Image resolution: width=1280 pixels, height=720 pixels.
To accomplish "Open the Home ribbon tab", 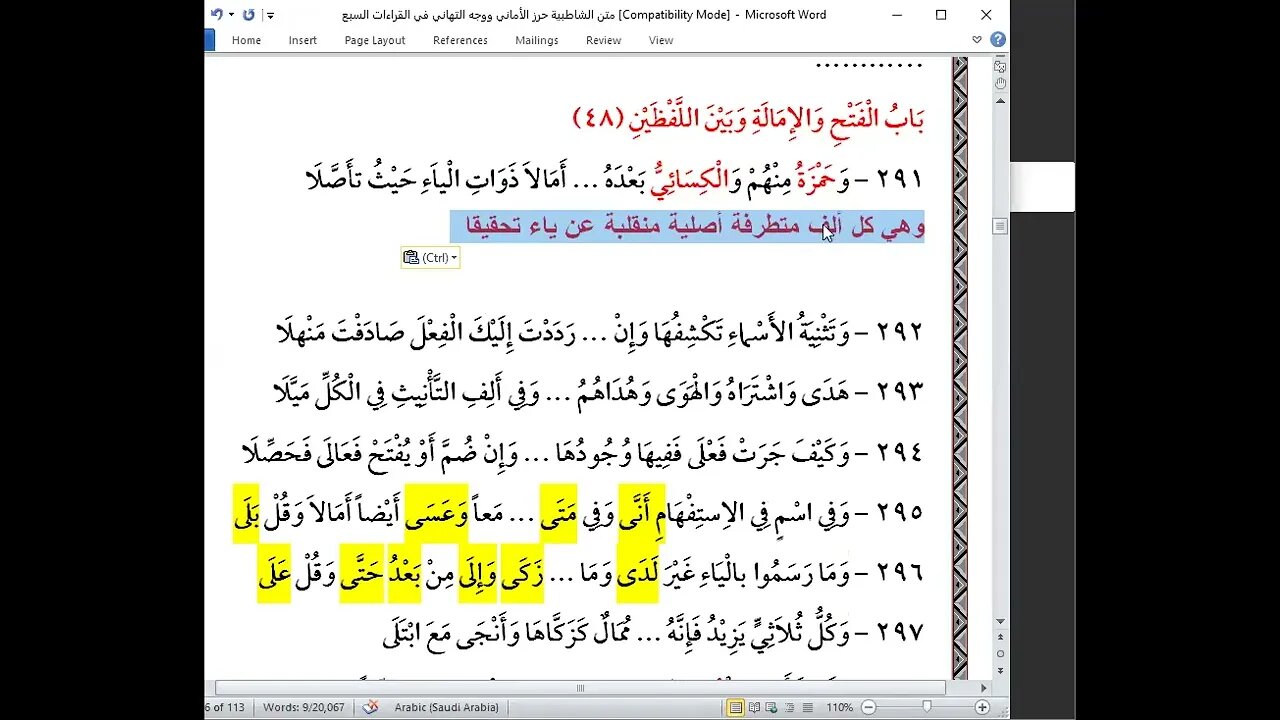I will tap(246, 40).
